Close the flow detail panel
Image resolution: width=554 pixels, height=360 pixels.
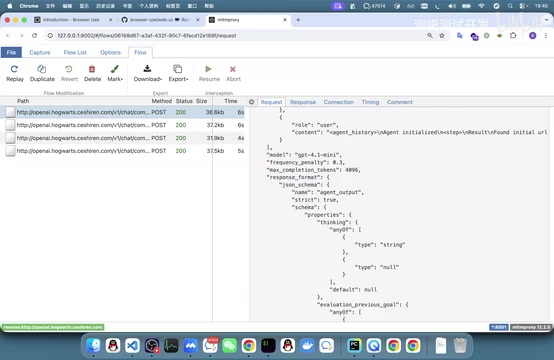pos(251,102)
